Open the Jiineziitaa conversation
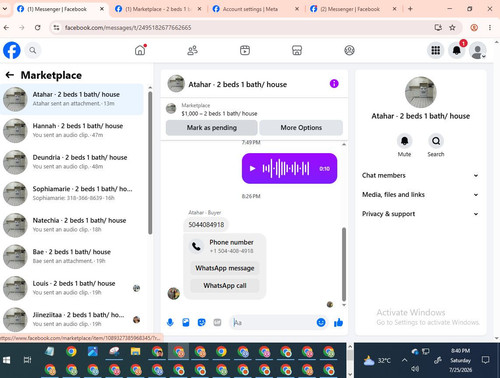This screenshot has height=378, width=500. coord(72,319)
